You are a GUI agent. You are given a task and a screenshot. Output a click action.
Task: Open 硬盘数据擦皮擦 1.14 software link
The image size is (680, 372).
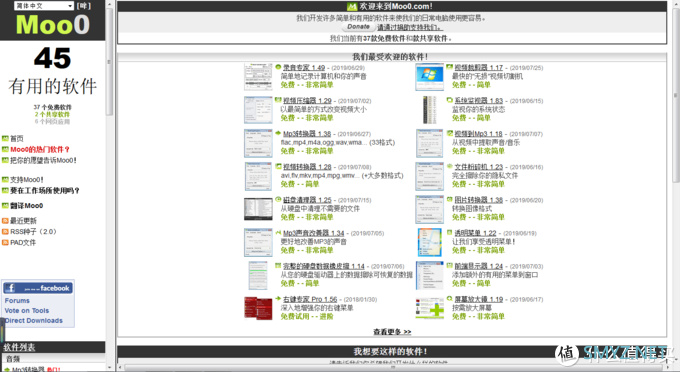[324, 266]
